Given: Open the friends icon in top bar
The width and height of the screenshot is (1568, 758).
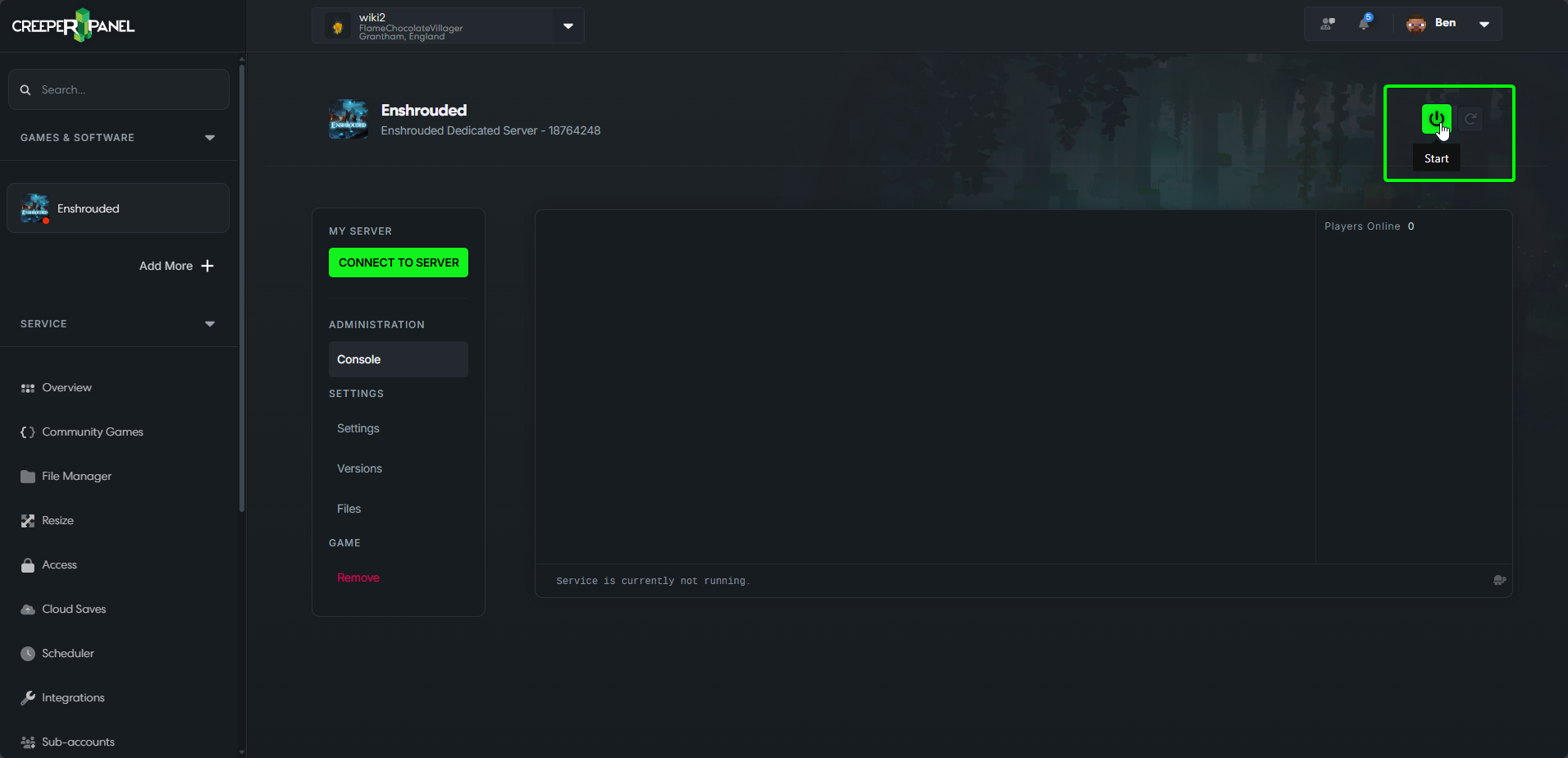Looking at the screenshot, I should 1328,24.
